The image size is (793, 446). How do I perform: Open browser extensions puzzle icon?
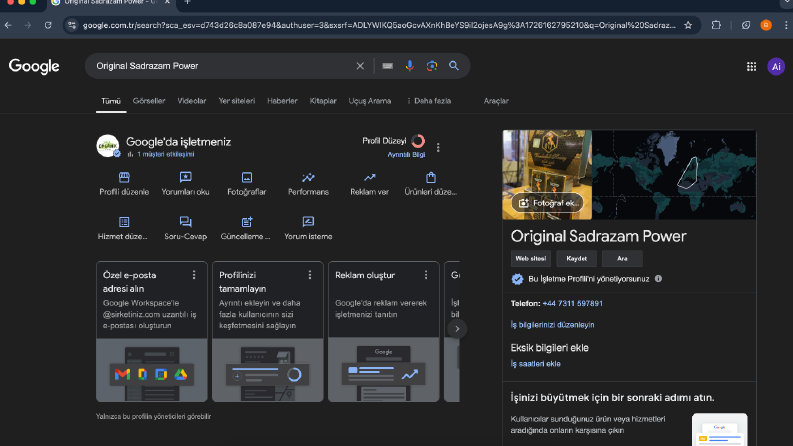click(716, 25)
